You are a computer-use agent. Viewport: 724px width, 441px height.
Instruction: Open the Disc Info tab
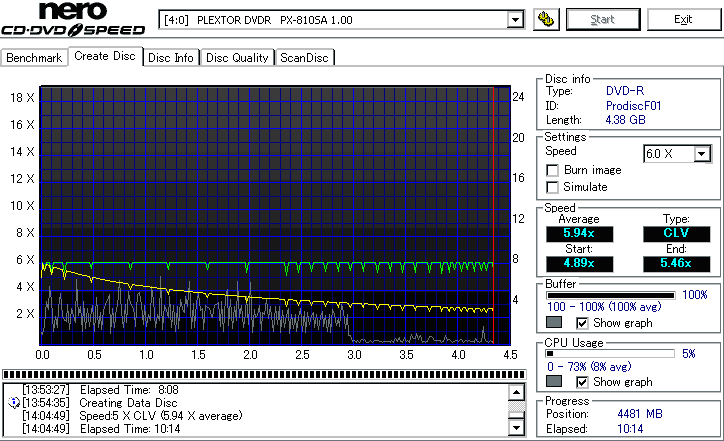coord(171,58)
